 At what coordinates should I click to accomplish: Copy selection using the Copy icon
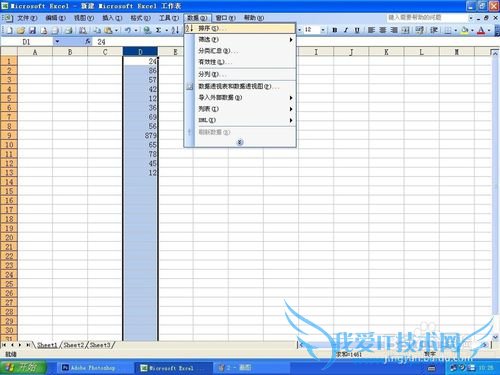coord(97,30)
